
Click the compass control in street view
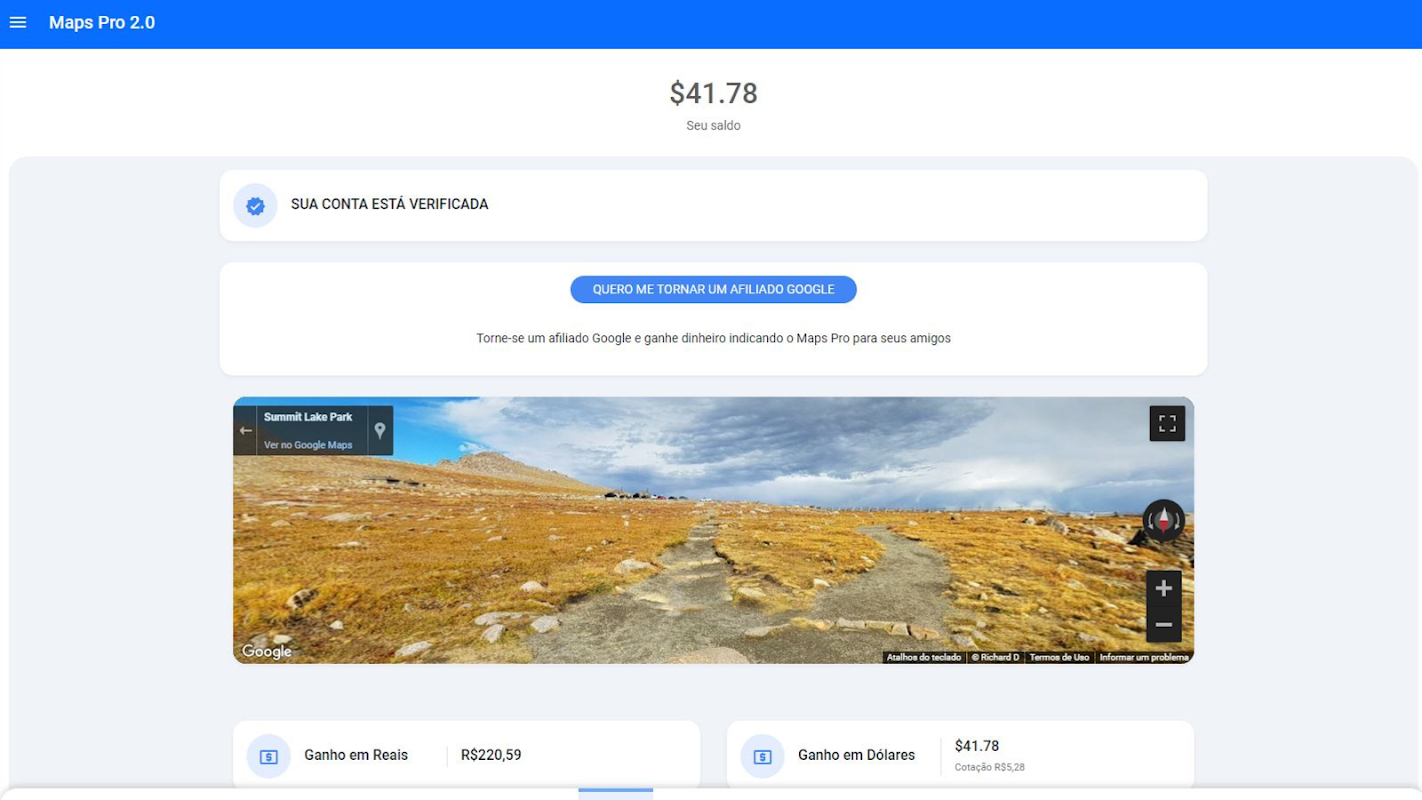[1163, 521]
